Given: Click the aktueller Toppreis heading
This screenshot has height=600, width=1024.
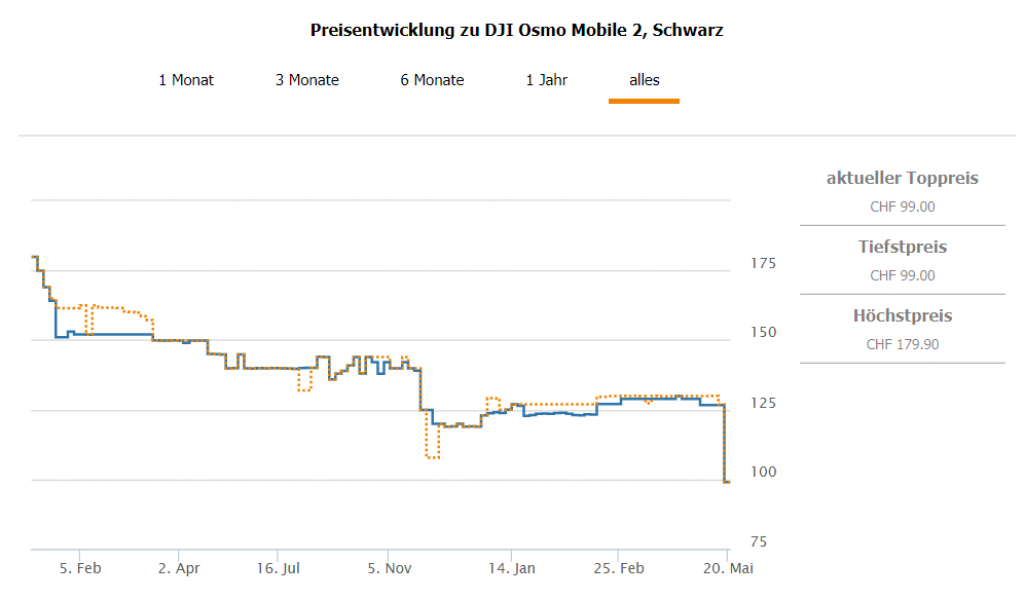Looking at the screenshot, I should tap(902, 179).
